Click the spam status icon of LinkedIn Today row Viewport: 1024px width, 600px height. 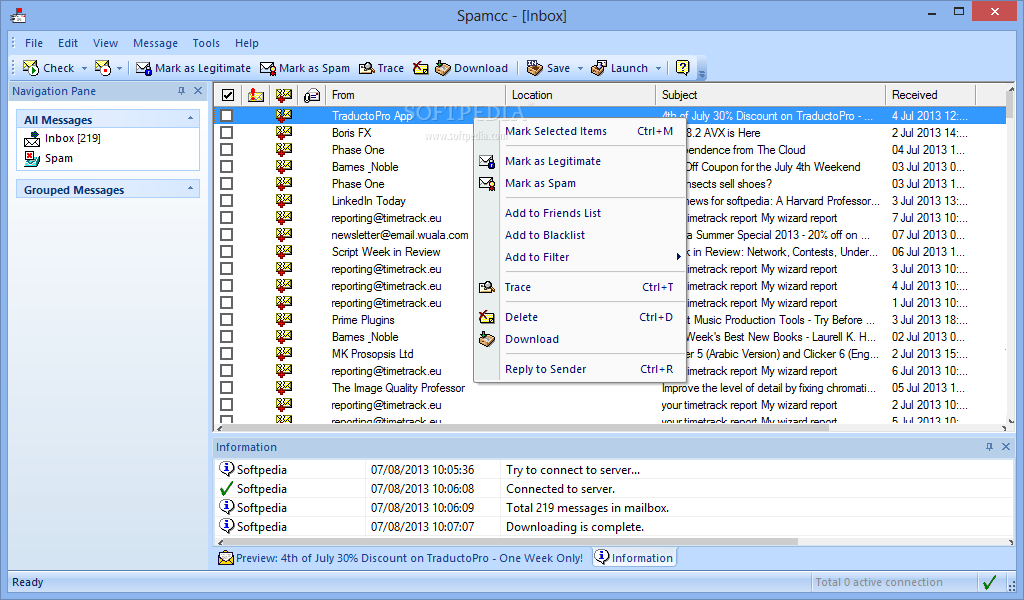(x=283, y=200)
